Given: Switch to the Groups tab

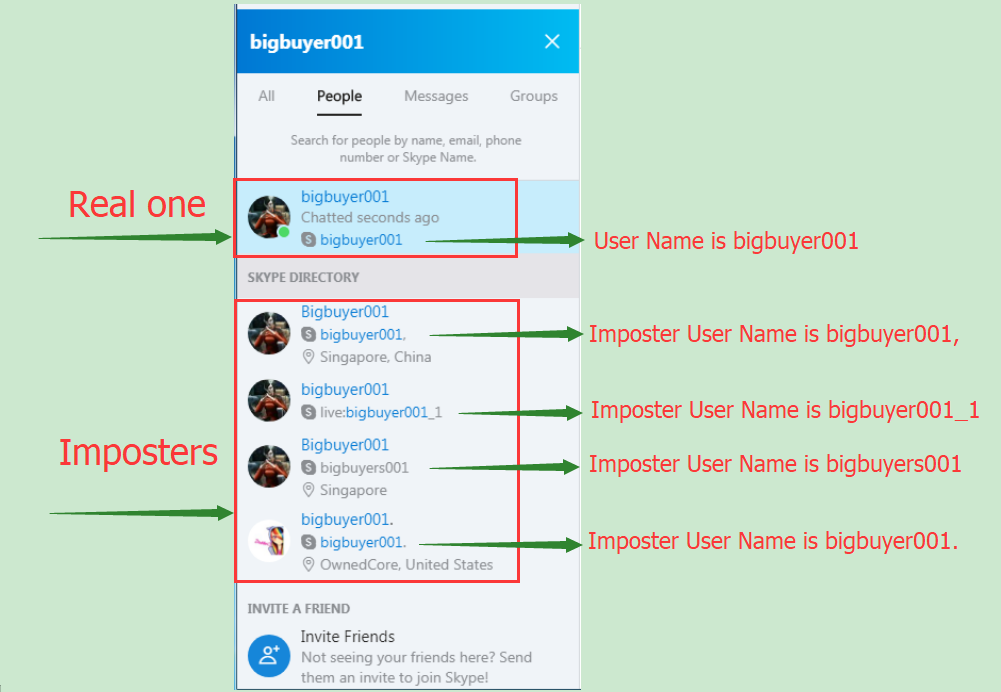Looking at the screenshot, I should pos(534,96).
